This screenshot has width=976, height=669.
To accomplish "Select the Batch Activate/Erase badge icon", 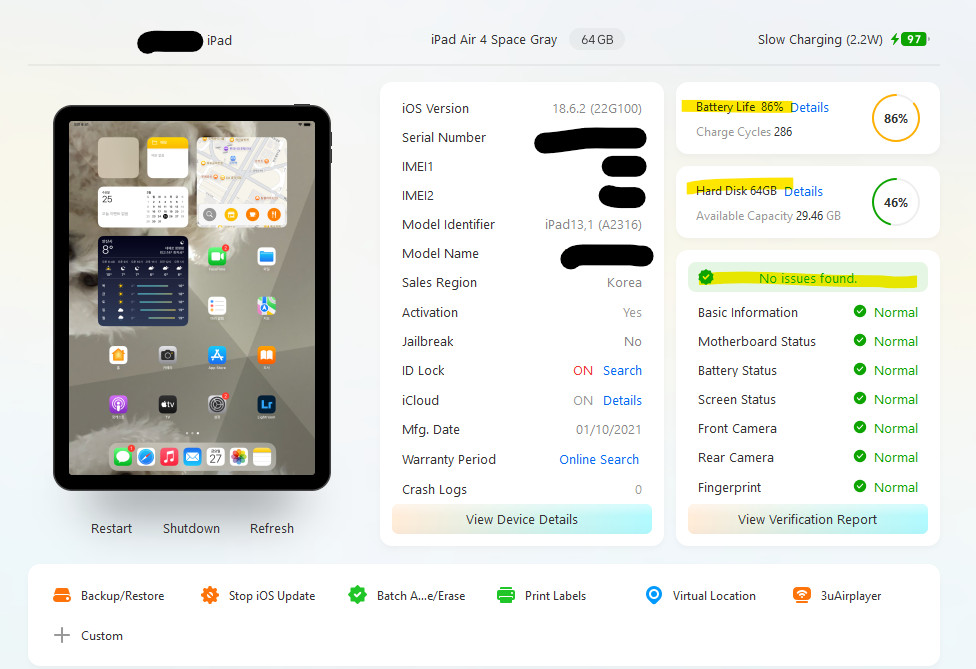I will click(x=357, y=596).
